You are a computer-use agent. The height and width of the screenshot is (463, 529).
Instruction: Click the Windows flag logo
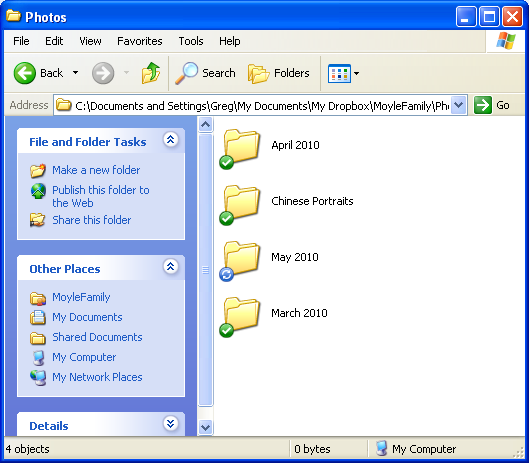[506, 41]
